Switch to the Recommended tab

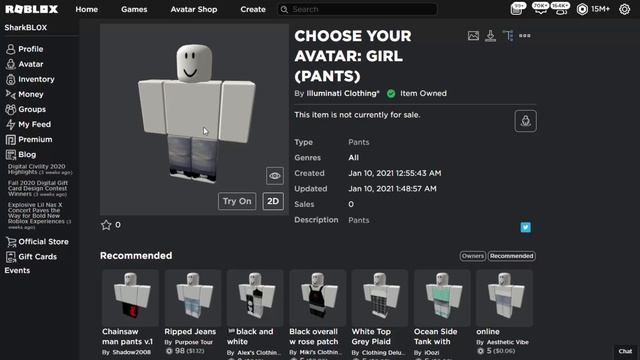tap(511, 256)
